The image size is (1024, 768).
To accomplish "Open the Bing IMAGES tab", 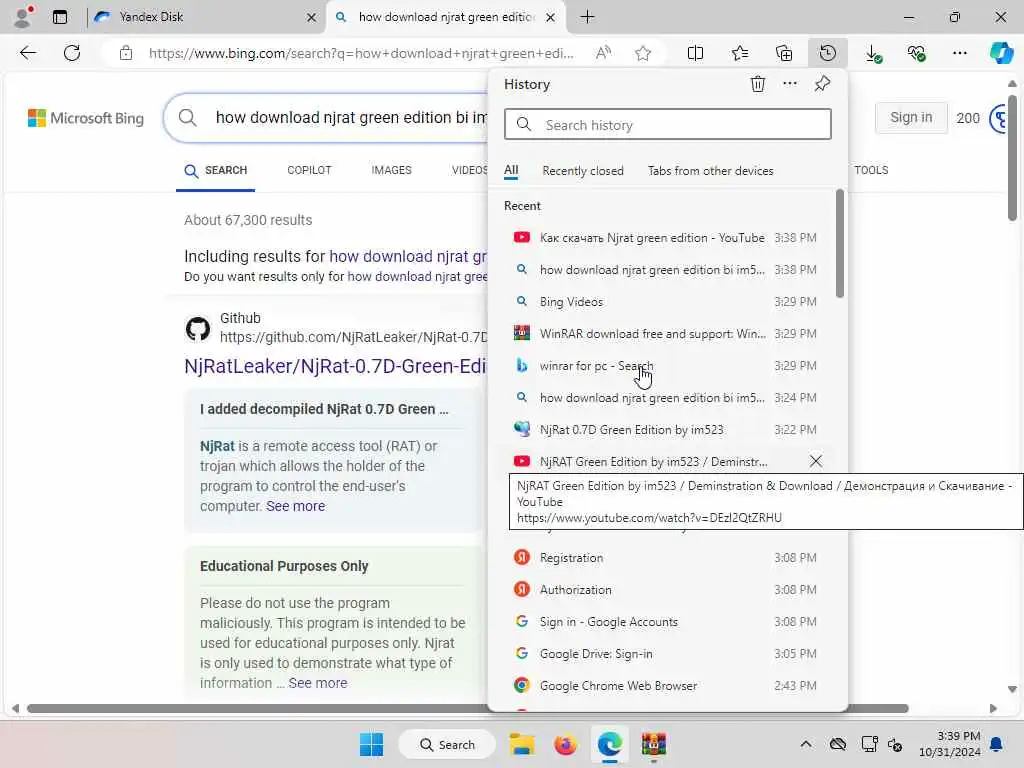I will pyautogui.click(x=391, y=170).
